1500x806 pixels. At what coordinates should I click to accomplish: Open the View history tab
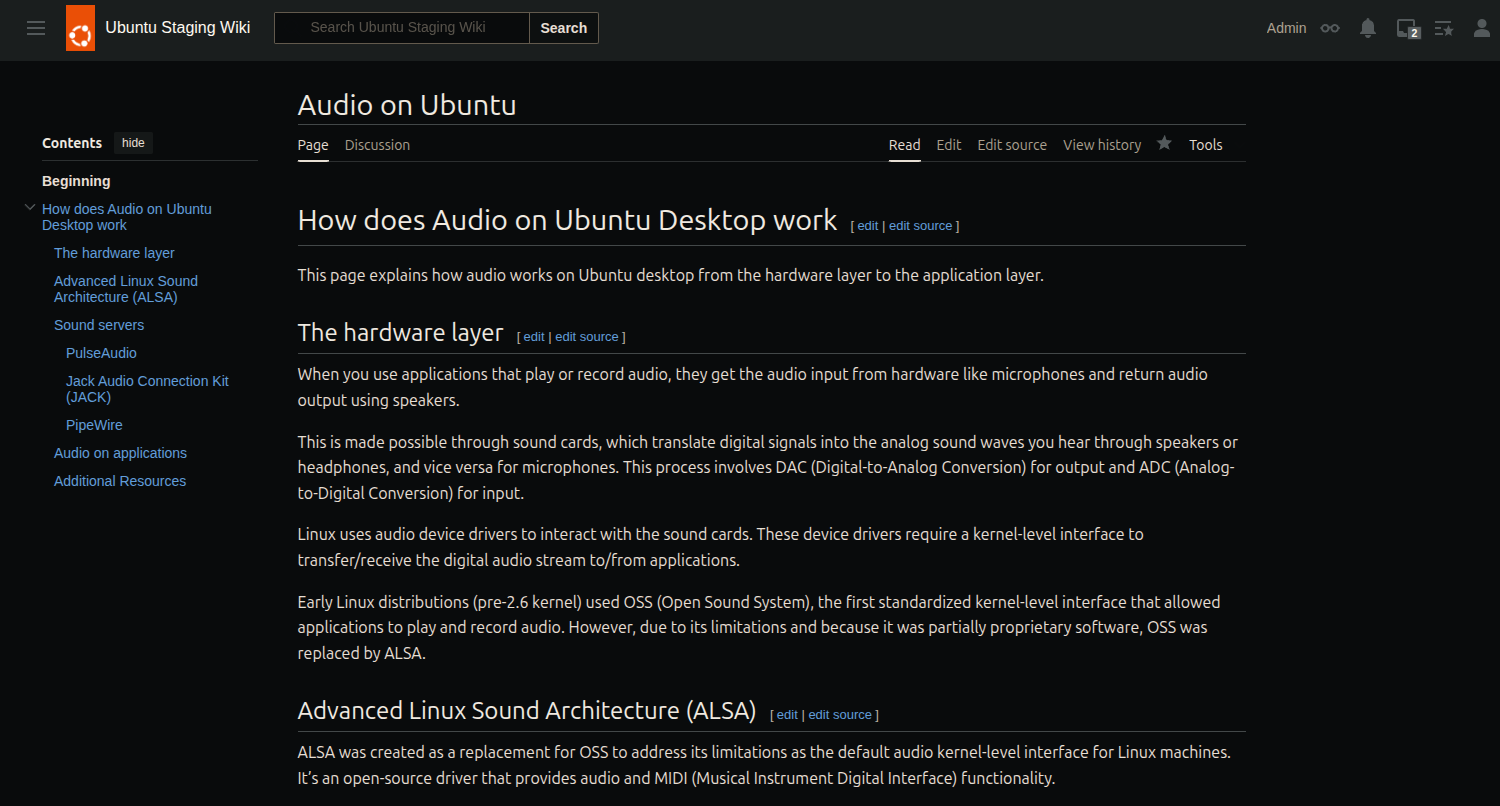click(1101, 145)
